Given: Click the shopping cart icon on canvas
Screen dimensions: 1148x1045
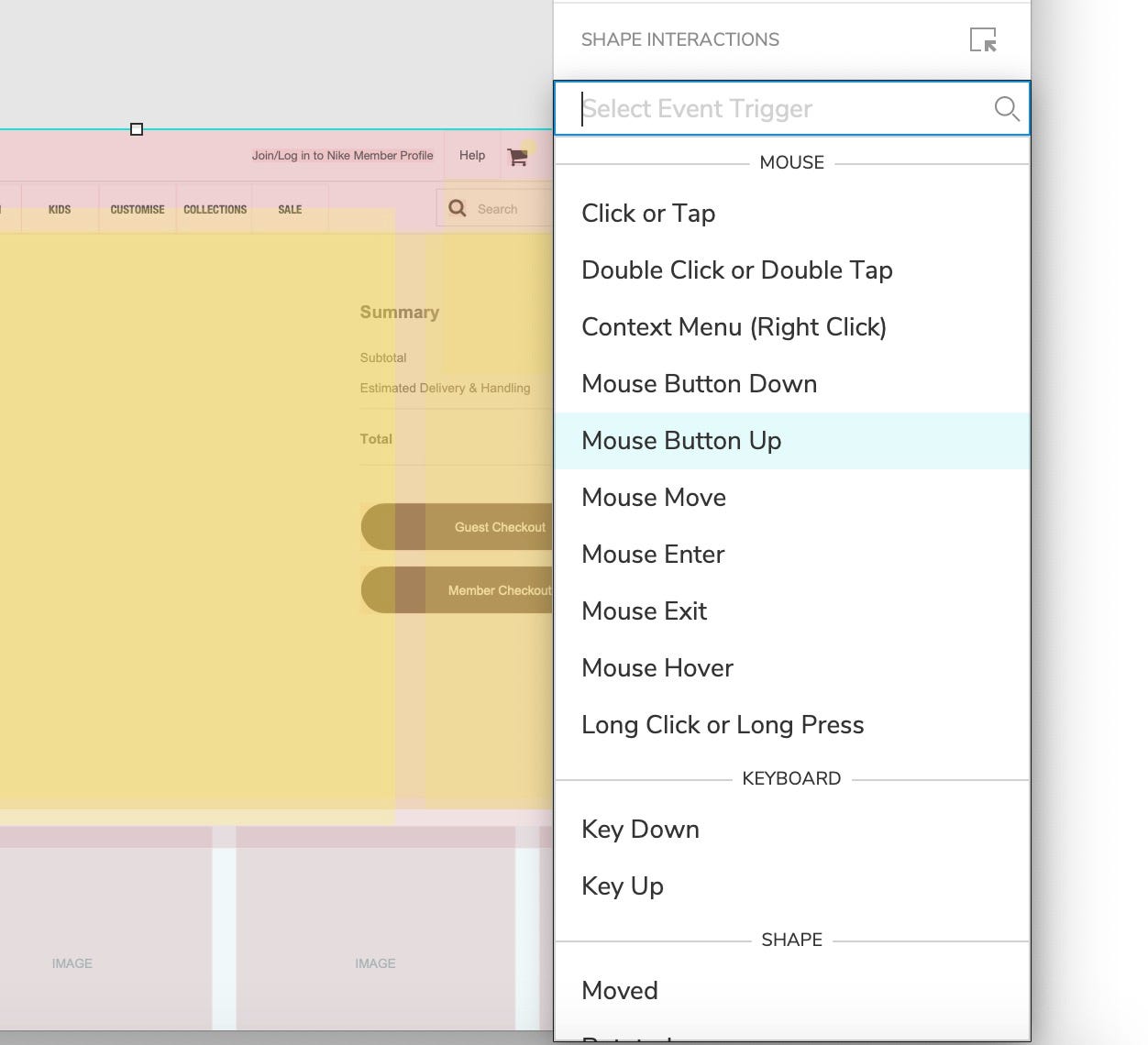Looking at the screenshot, I should click(517, 157).
